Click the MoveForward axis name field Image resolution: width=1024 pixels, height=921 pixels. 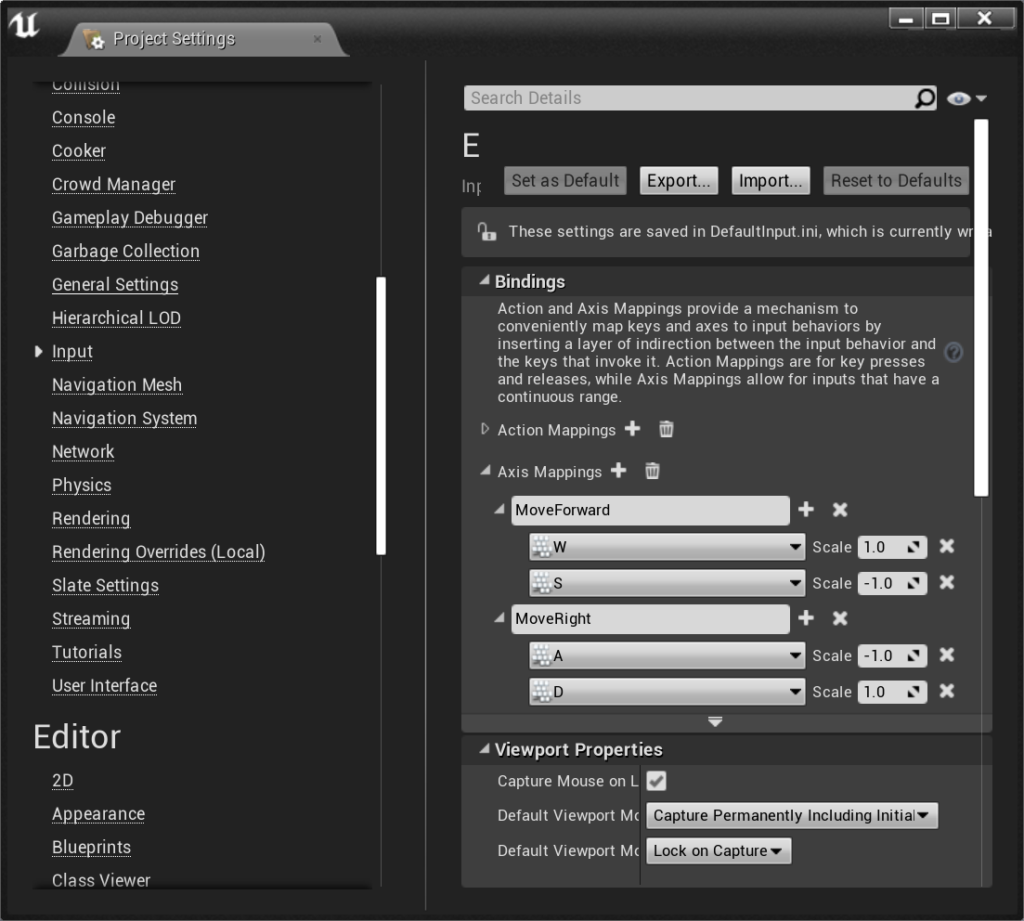649,510
